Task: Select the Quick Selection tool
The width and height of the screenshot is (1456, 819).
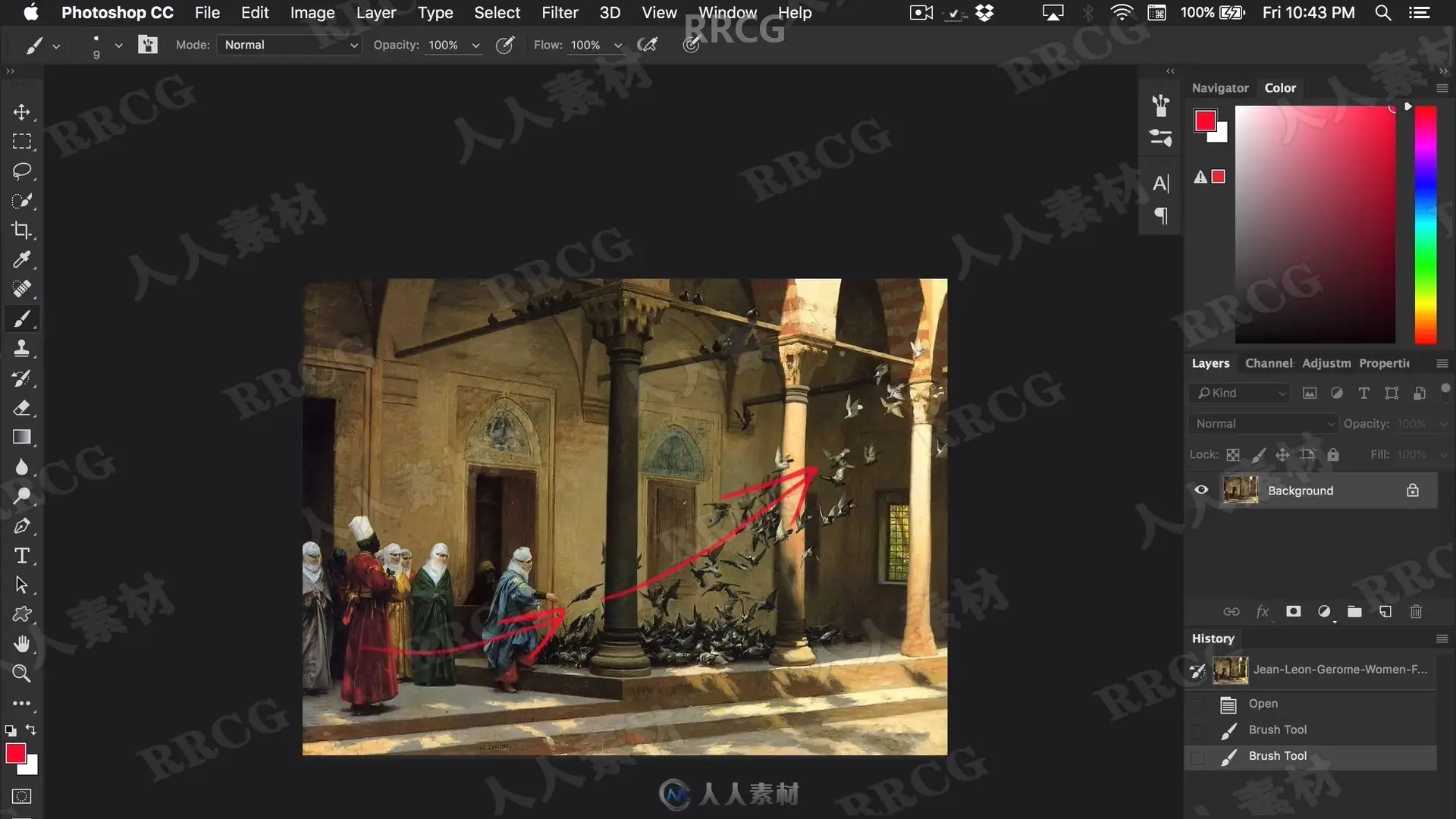Action: pyautogui.click(x=21, y=201)
